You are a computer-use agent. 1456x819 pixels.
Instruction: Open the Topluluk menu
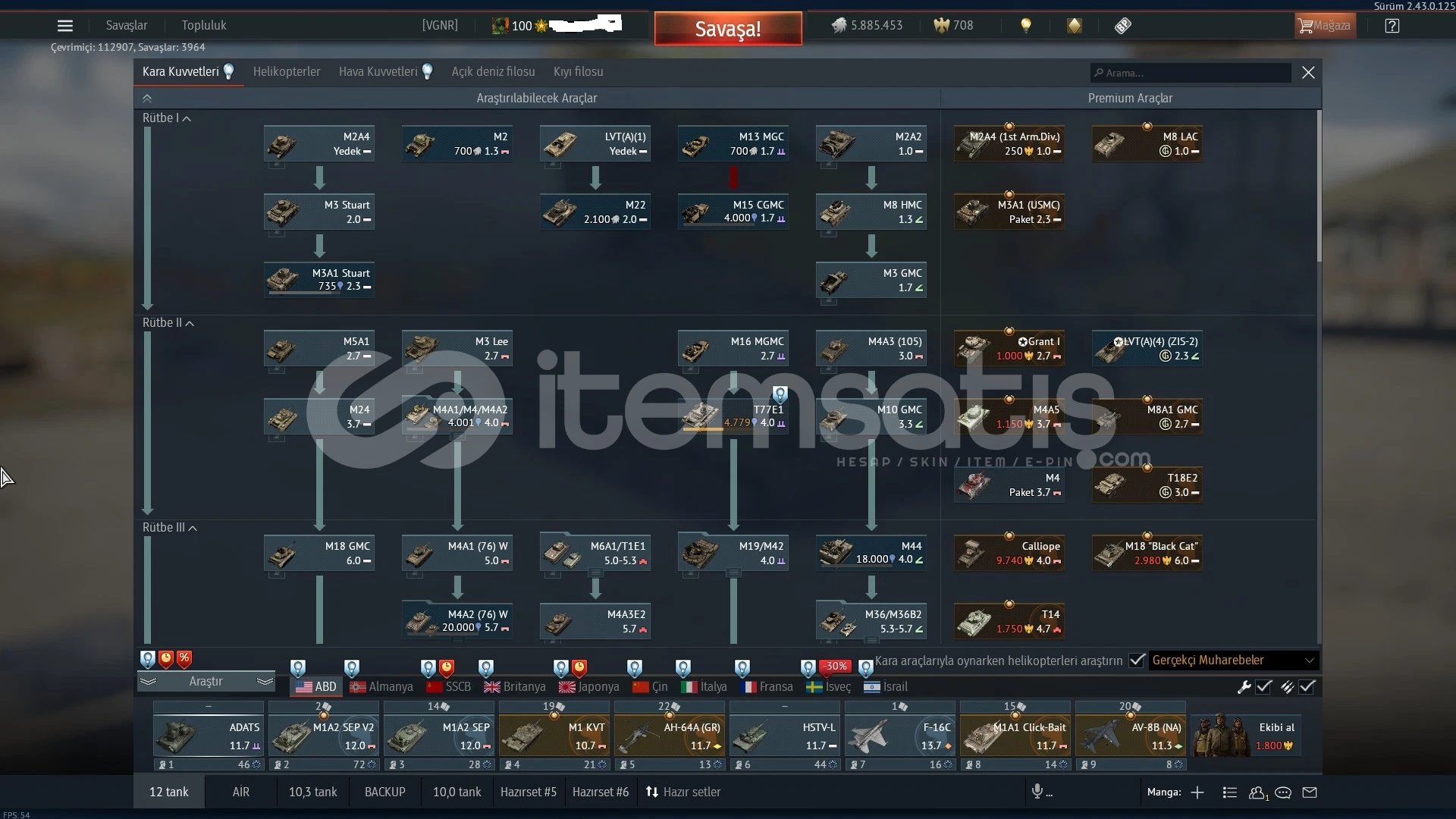coord(204,26)
